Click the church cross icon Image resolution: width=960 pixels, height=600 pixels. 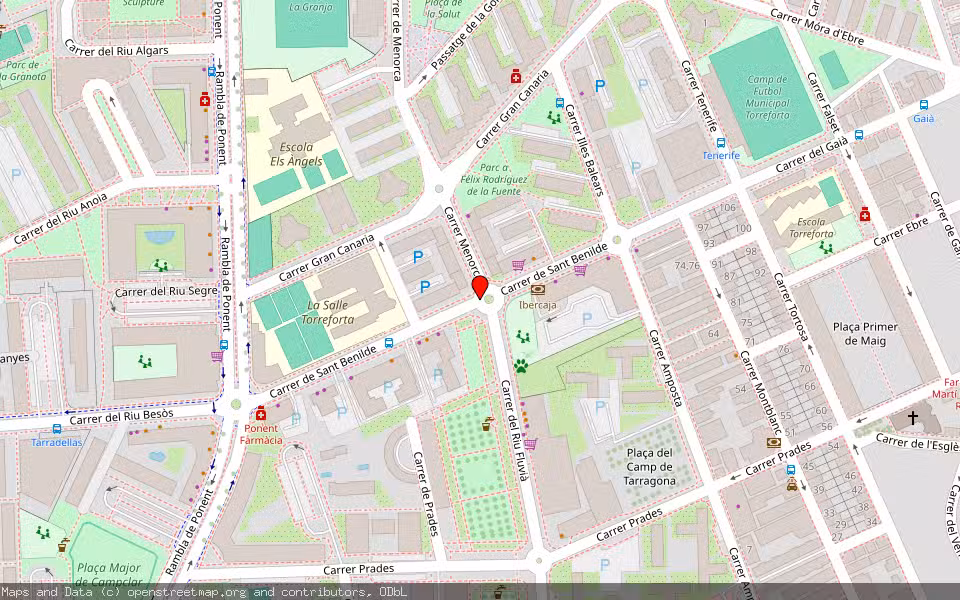pos(912,418)
